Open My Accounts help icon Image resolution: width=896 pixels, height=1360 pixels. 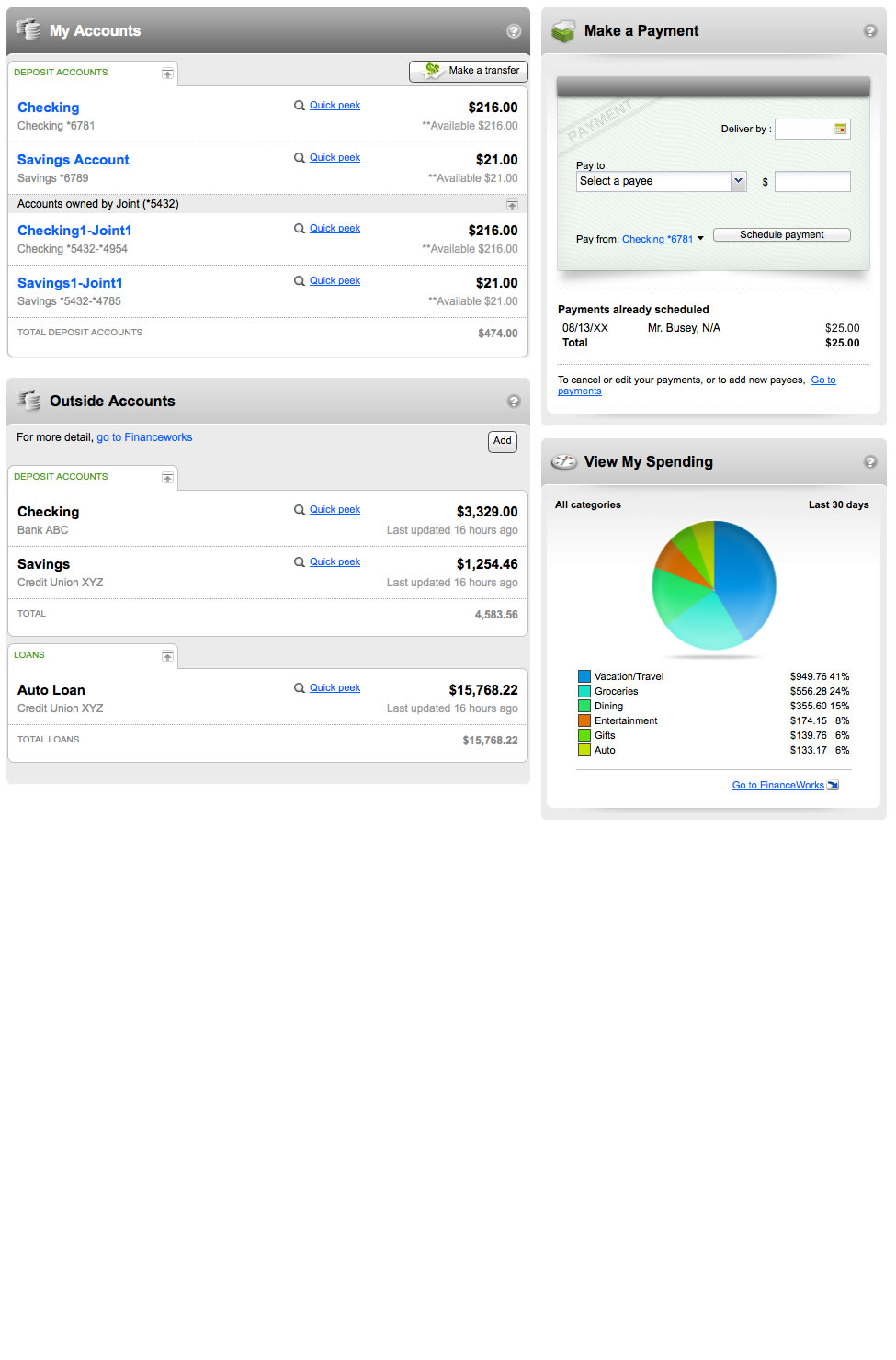click(513, 30)
